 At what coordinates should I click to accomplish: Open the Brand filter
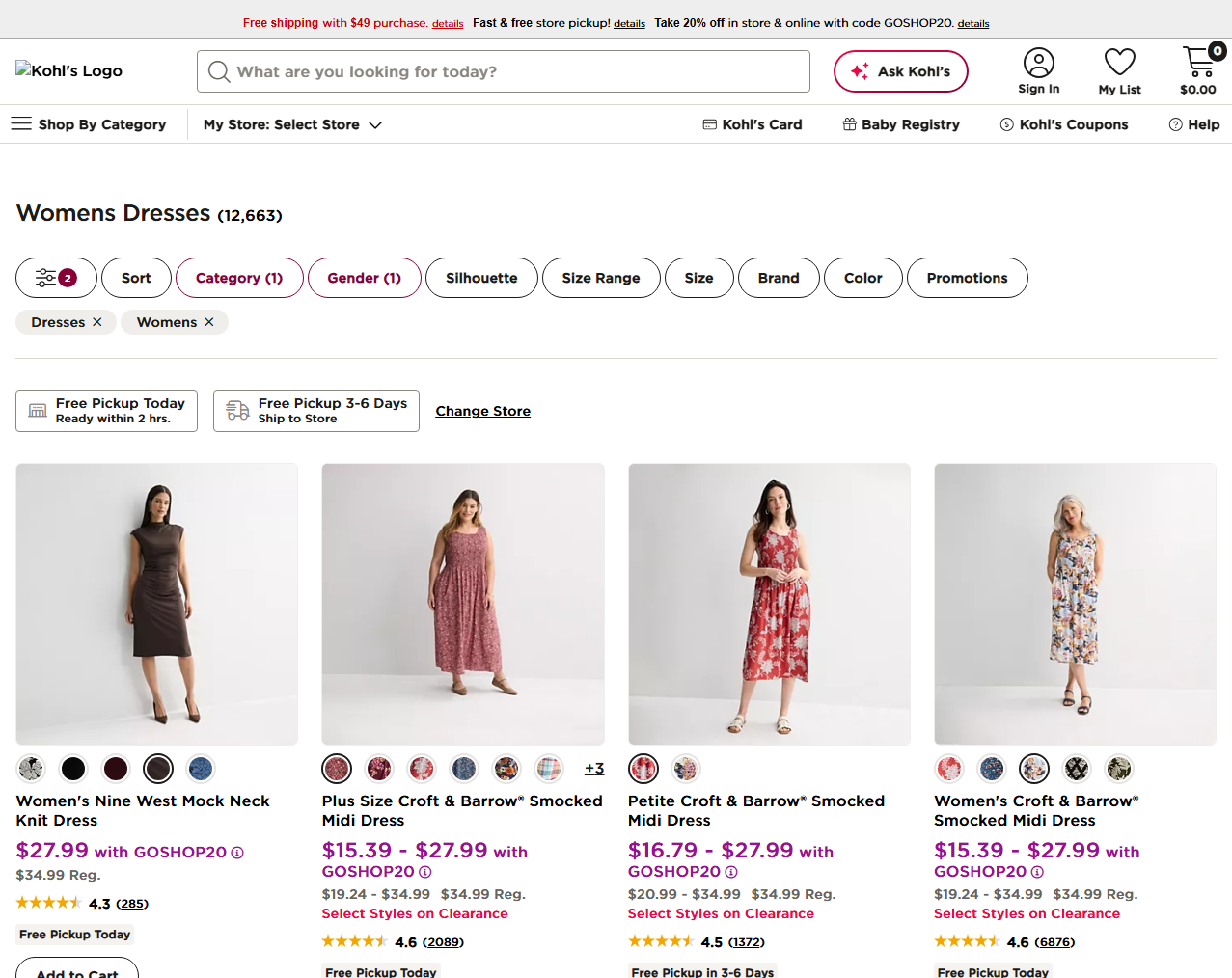tap(779, 278)
